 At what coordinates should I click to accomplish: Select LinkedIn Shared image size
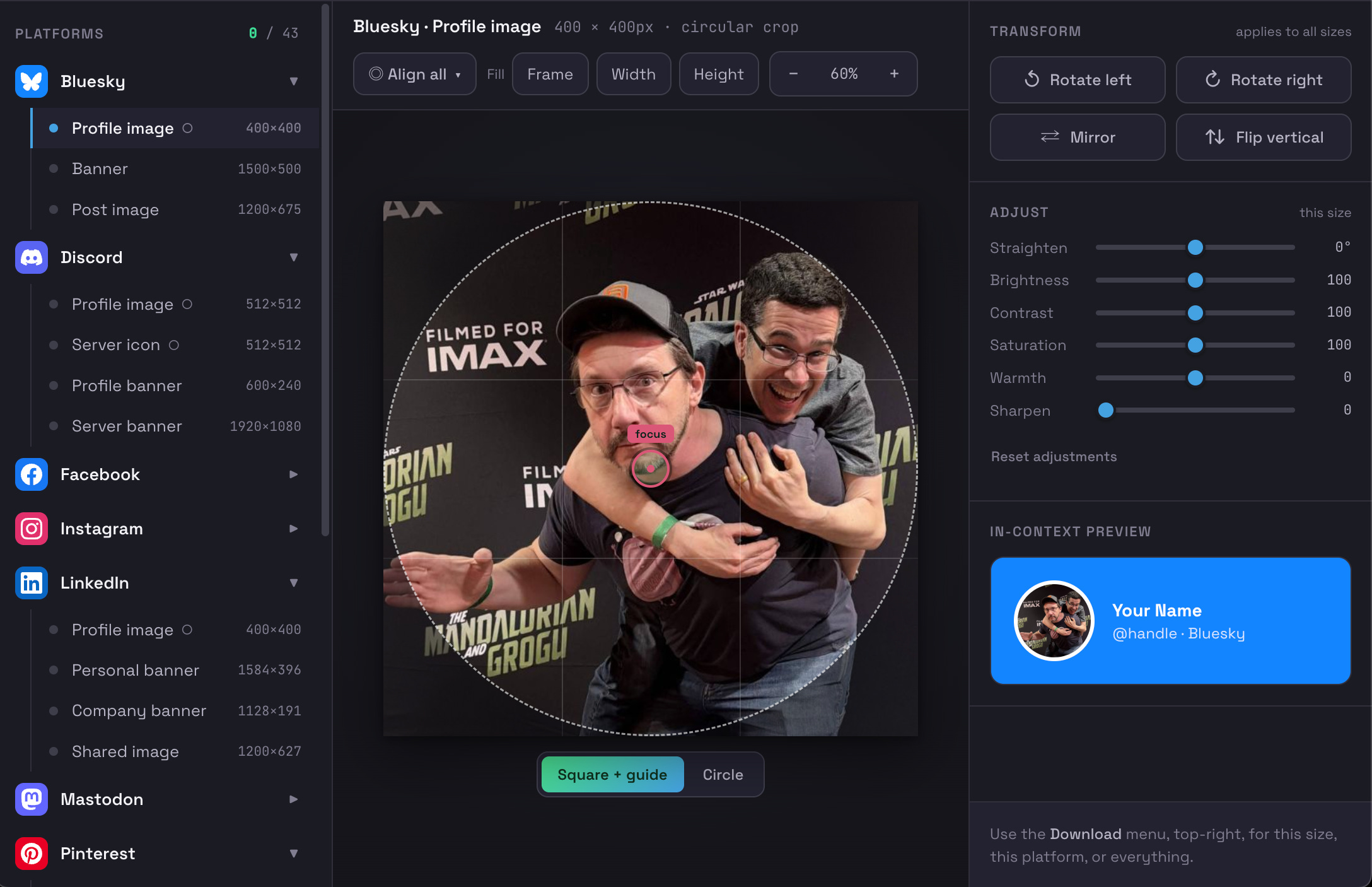click(175, 751)
